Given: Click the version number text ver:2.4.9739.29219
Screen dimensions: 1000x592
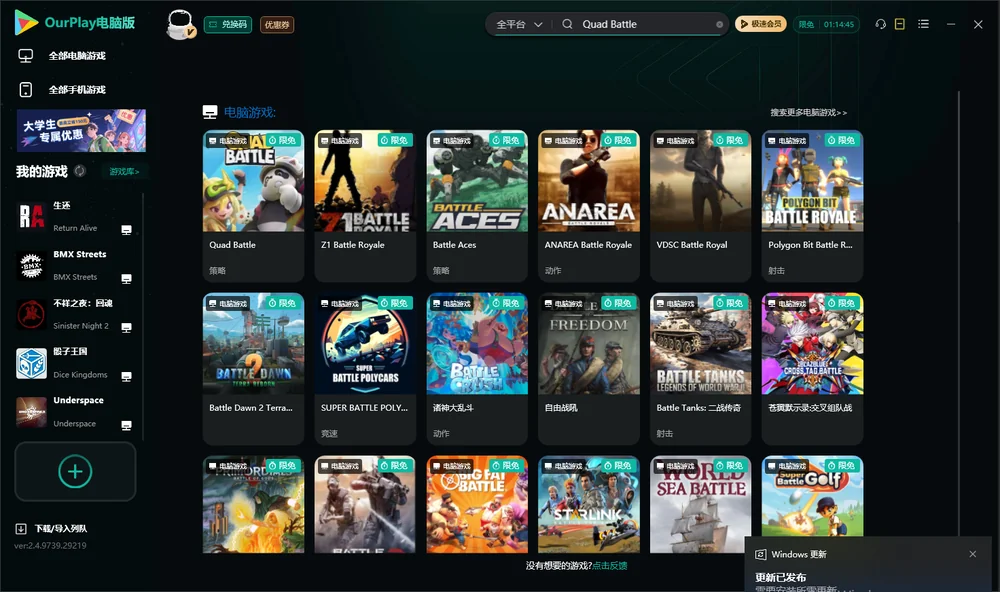Looking at the screenshot, I should tap(50, 545).
